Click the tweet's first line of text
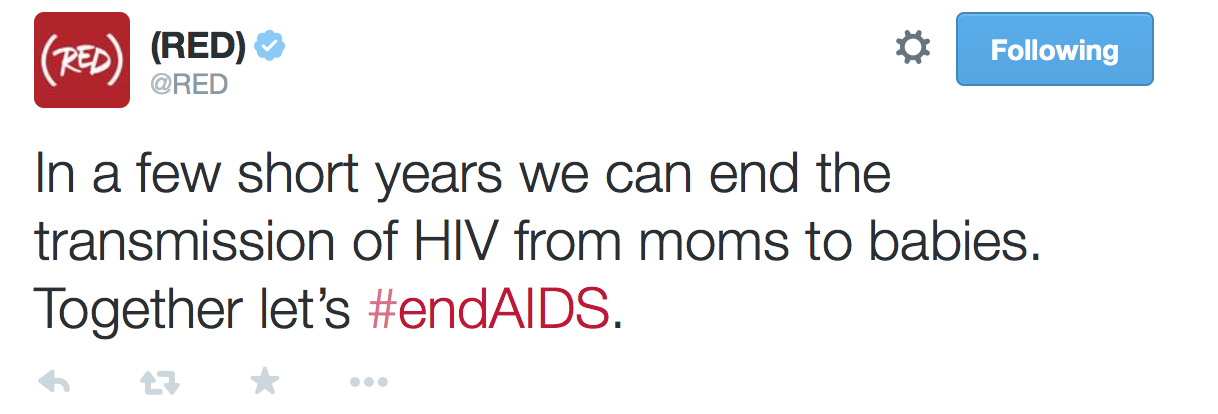Image resolution: width=1218 pixels, height=414 pixels. (463, 175)
